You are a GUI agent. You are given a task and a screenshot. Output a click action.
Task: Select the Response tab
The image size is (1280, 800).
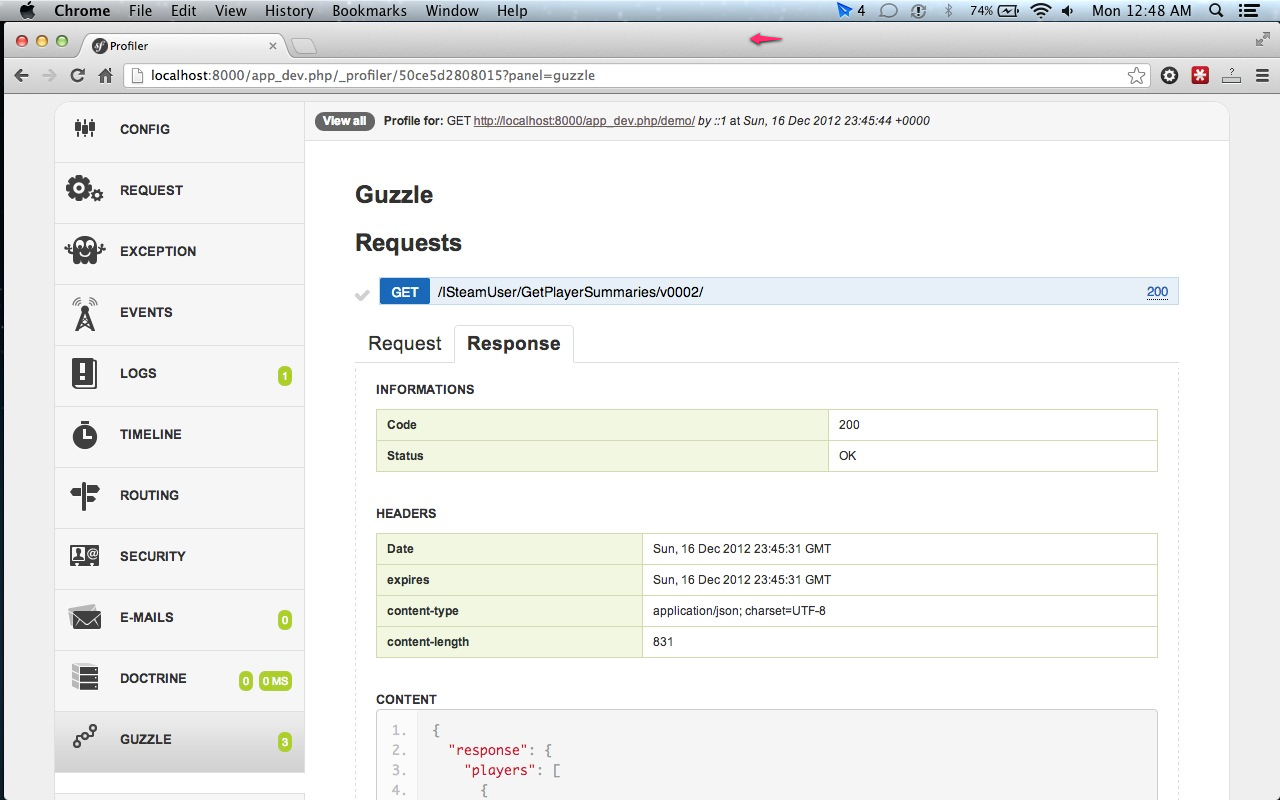pos(514,343)
